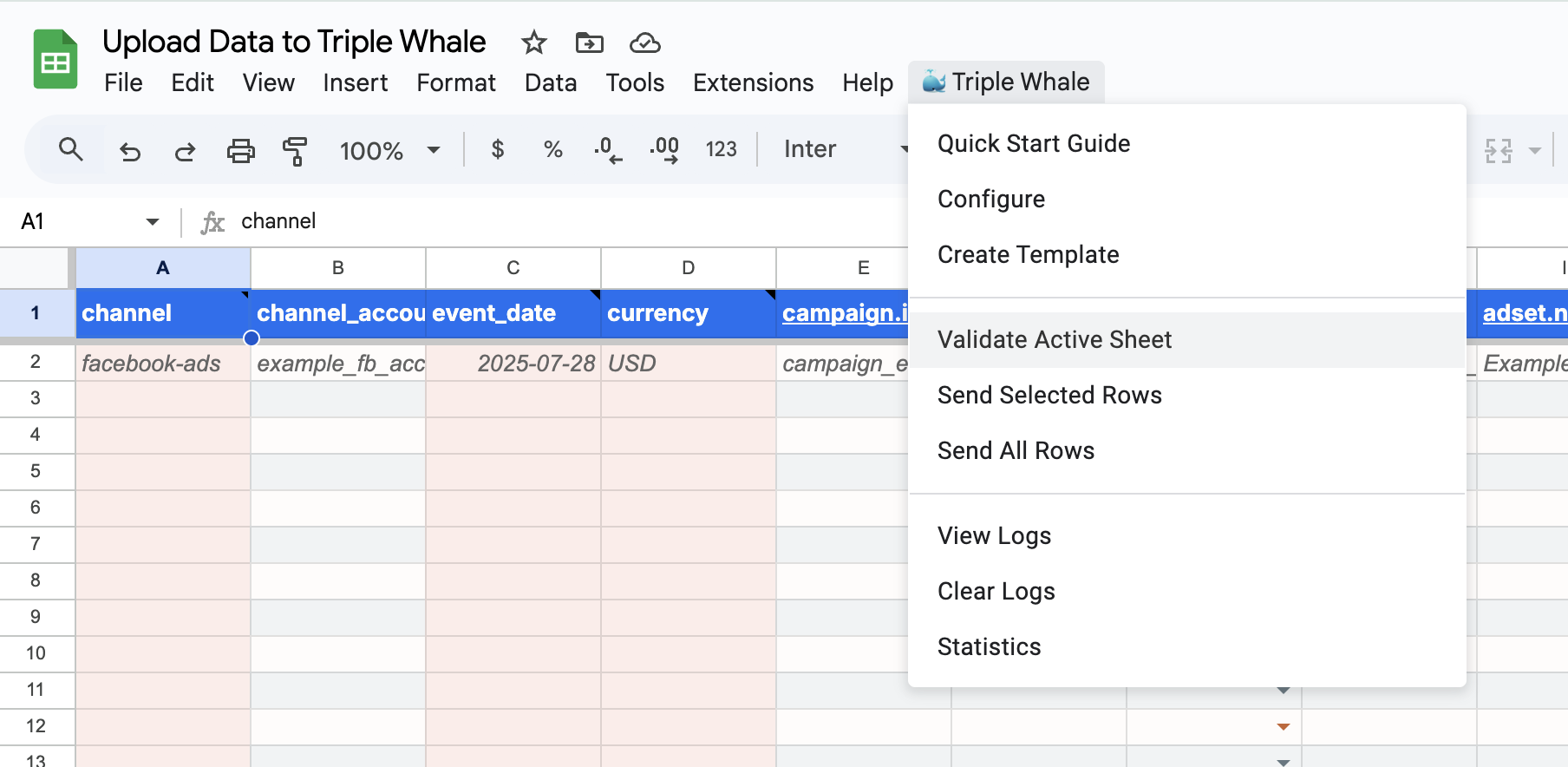Open the search menus magnifier tool
This screenshot has width=1568, height=767.
(71, 150)
